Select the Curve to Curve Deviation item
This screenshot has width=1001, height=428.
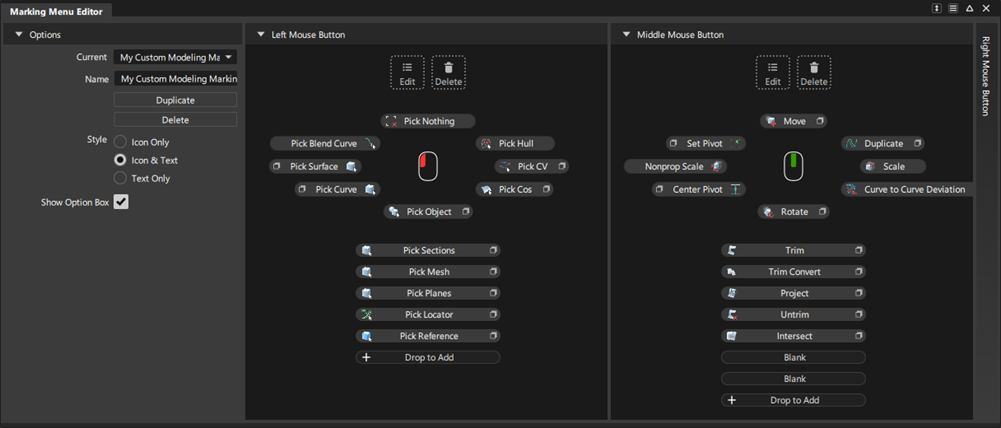coord(907,189)
